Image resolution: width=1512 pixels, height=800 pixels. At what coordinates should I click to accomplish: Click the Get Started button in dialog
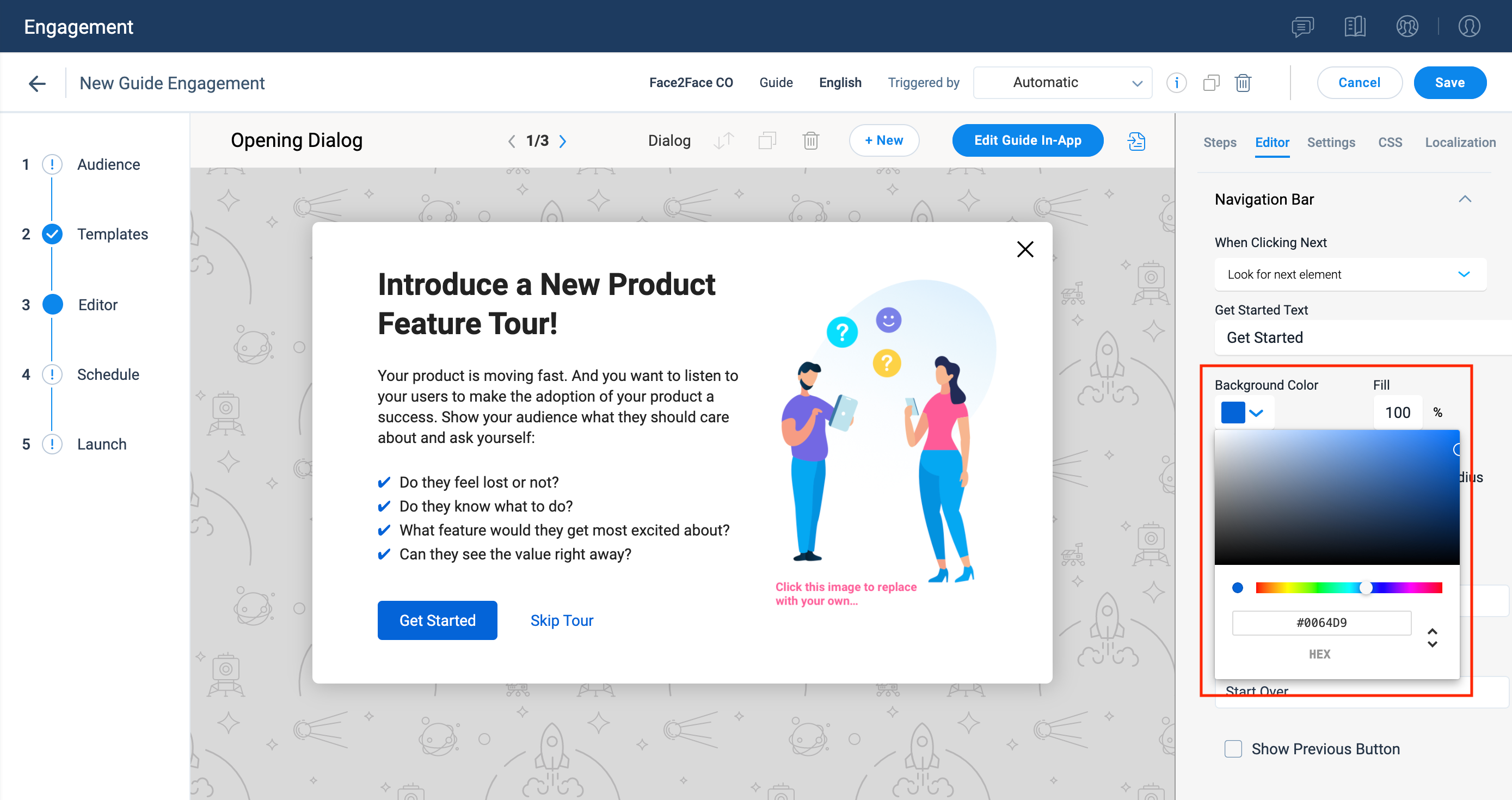[437, 620]
